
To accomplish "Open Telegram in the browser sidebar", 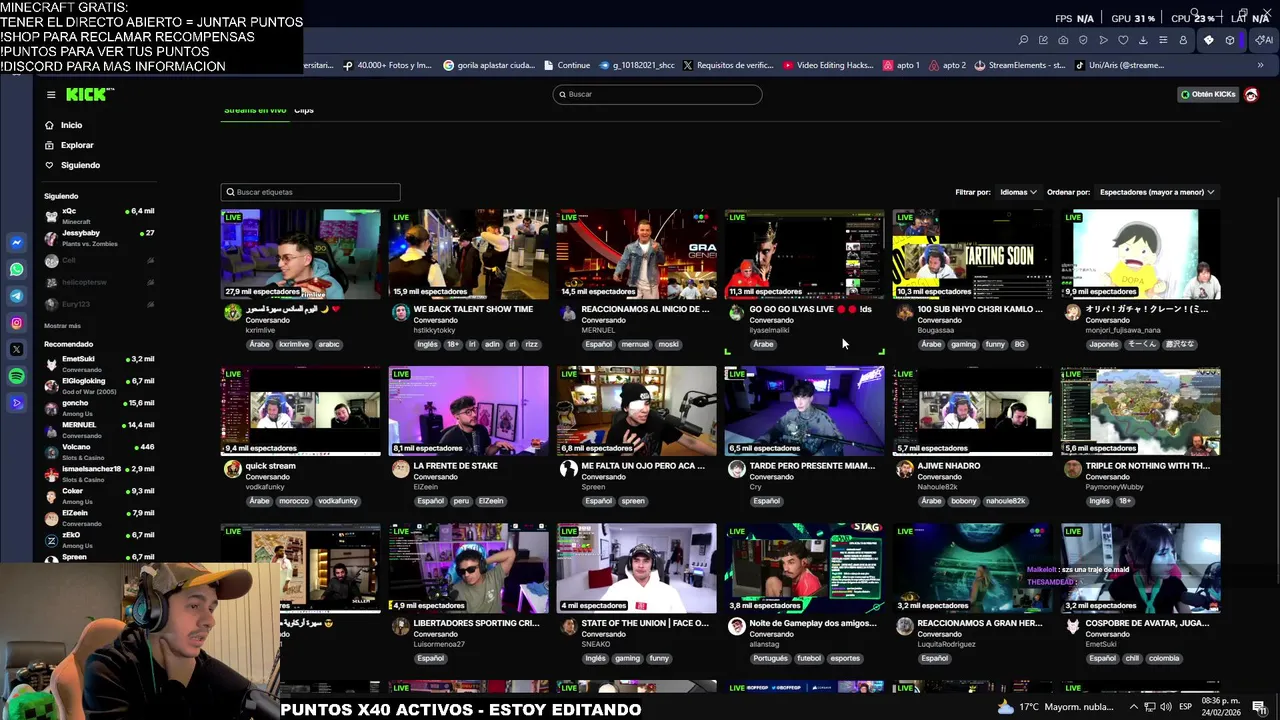I will point(16,296).
